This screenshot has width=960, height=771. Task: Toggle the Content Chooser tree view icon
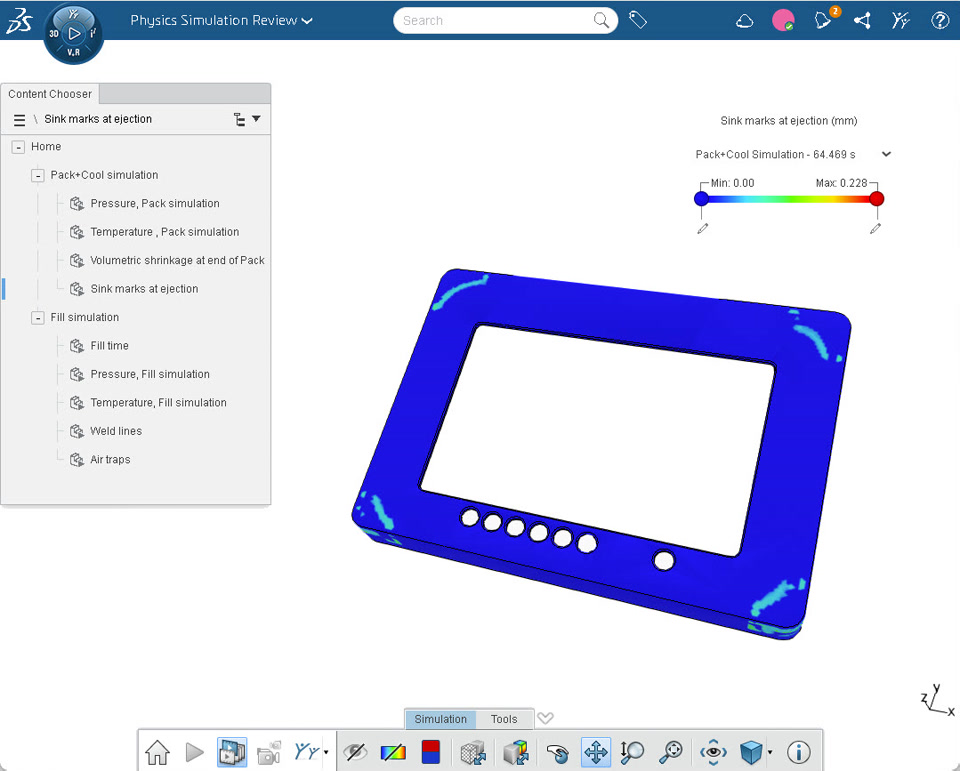click(x=239, y=119)
